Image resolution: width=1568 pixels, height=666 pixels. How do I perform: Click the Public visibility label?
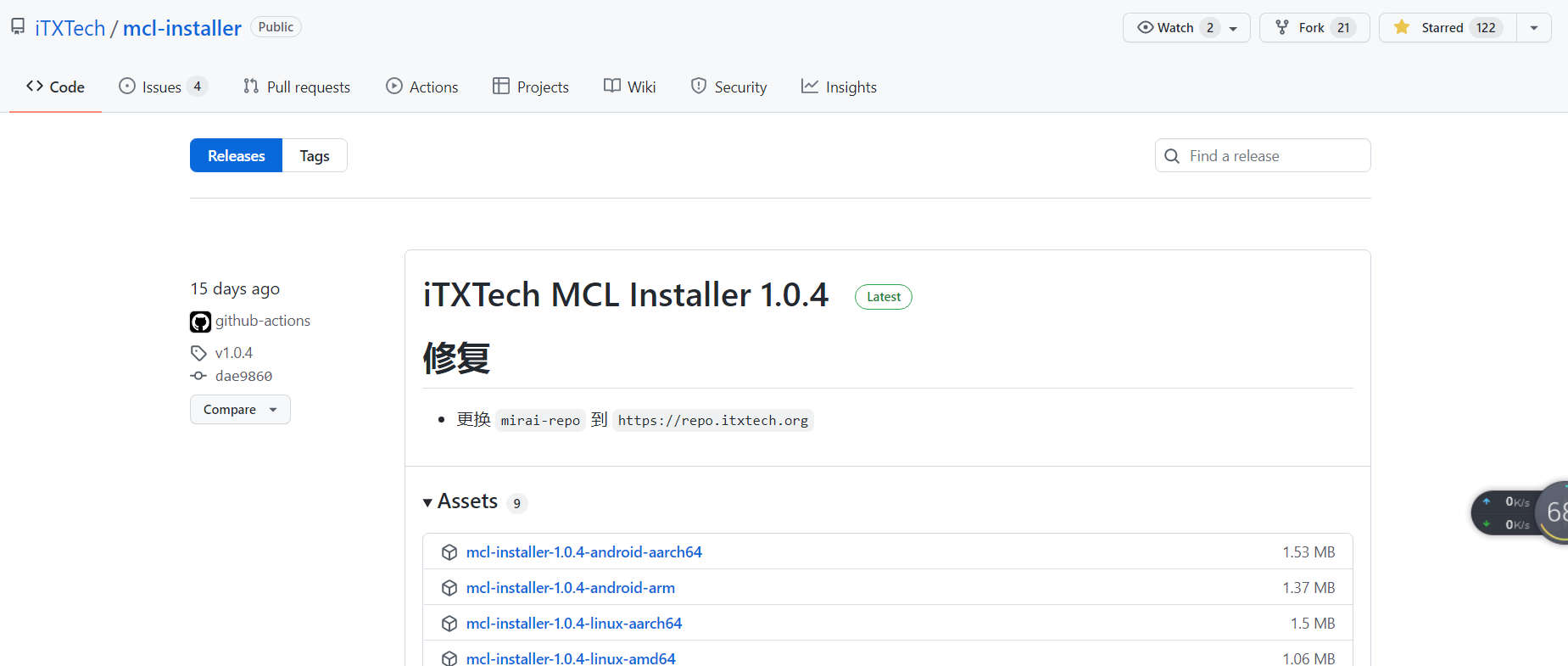[276, 27]
